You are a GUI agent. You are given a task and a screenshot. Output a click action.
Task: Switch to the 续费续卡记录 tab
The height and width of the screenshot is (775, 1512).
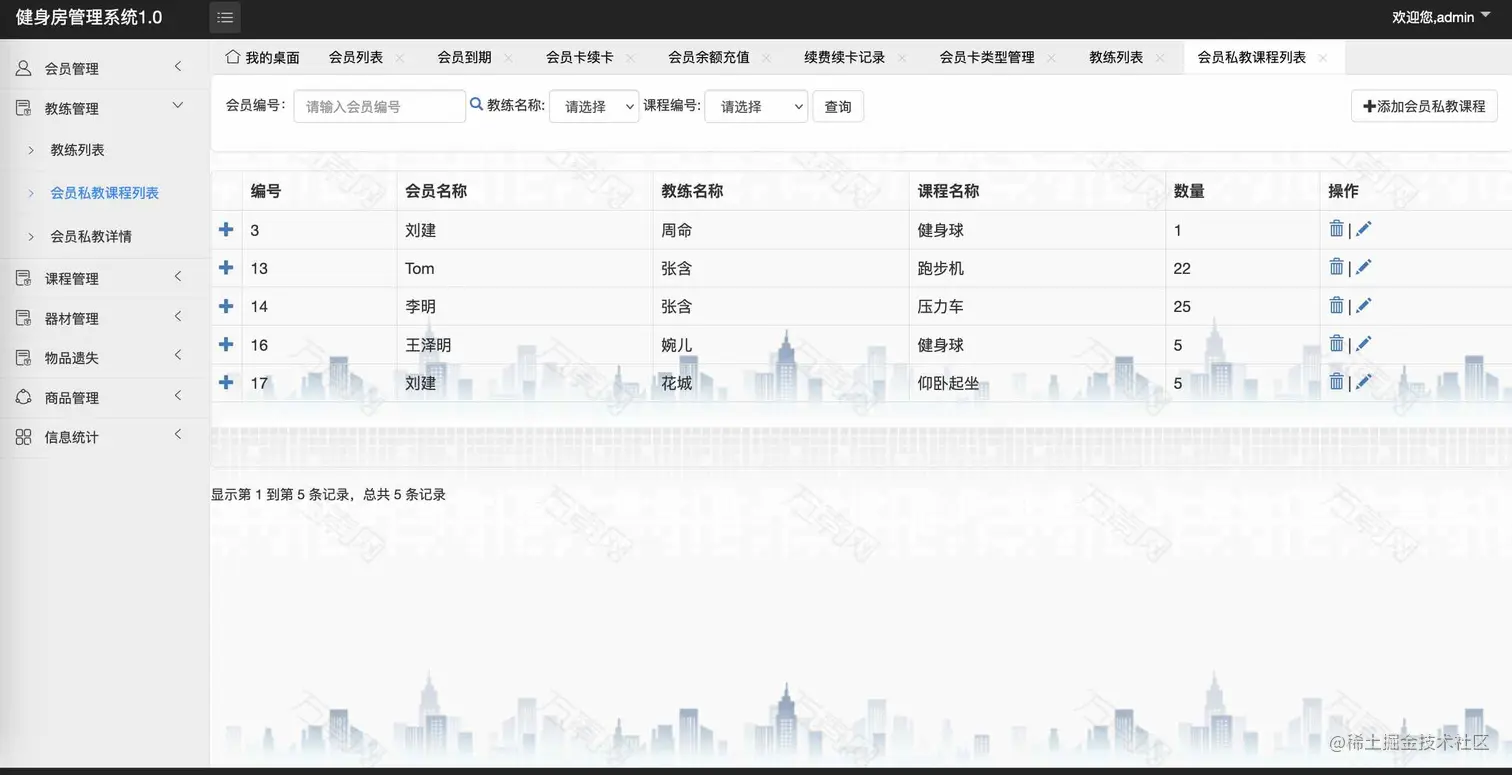845,57
